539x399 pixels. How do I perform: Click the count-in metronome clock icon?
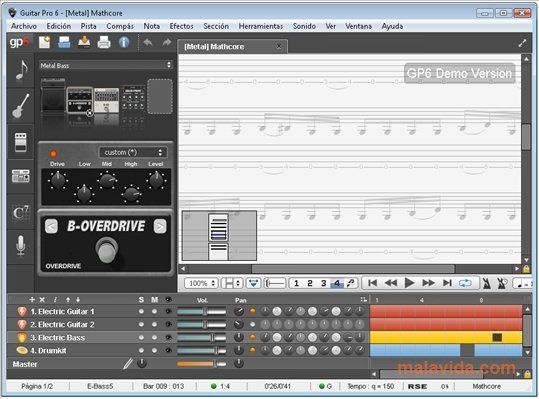502,283
